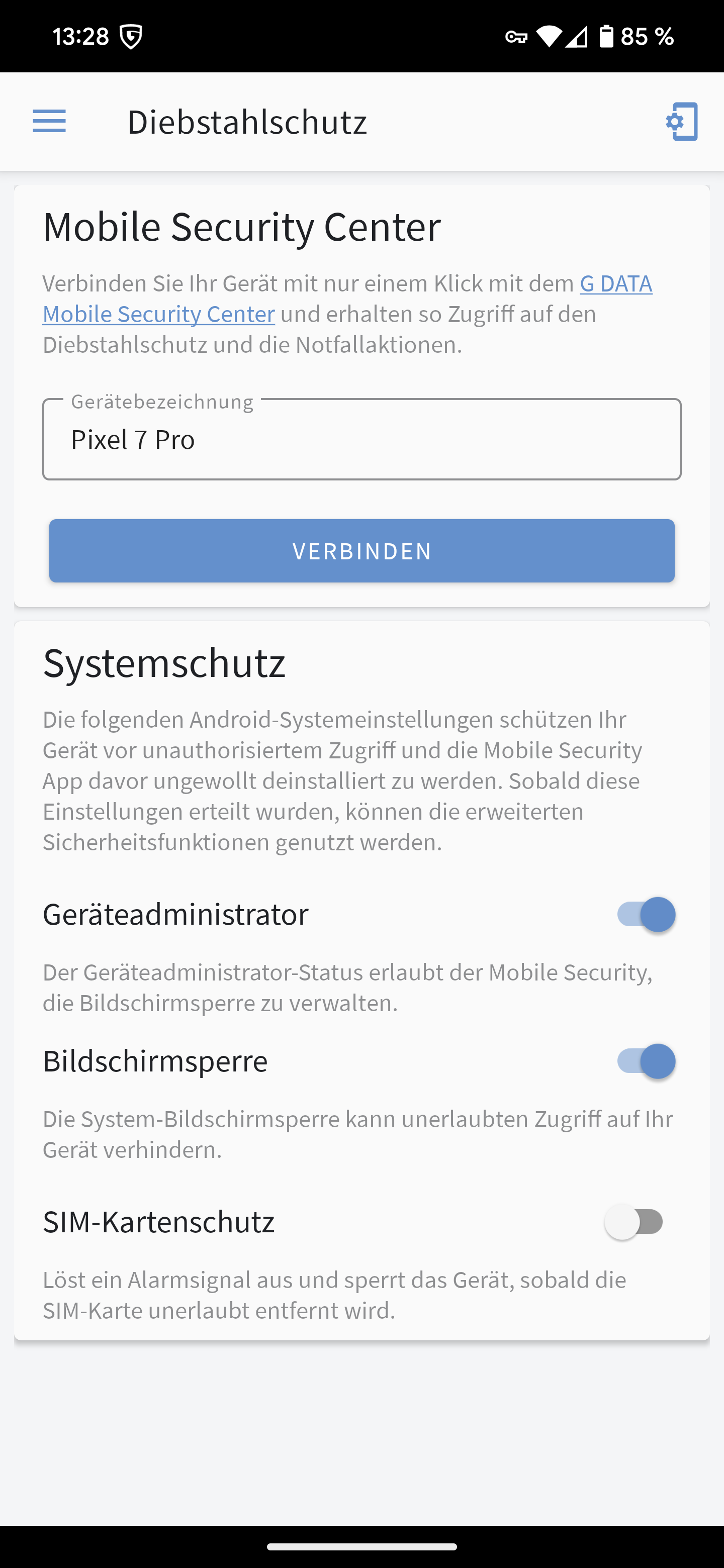This screenshot has width=724, height=1568.
Task: Focus the Gerätebezeichnung text field
Action: [x=361, y=439]
